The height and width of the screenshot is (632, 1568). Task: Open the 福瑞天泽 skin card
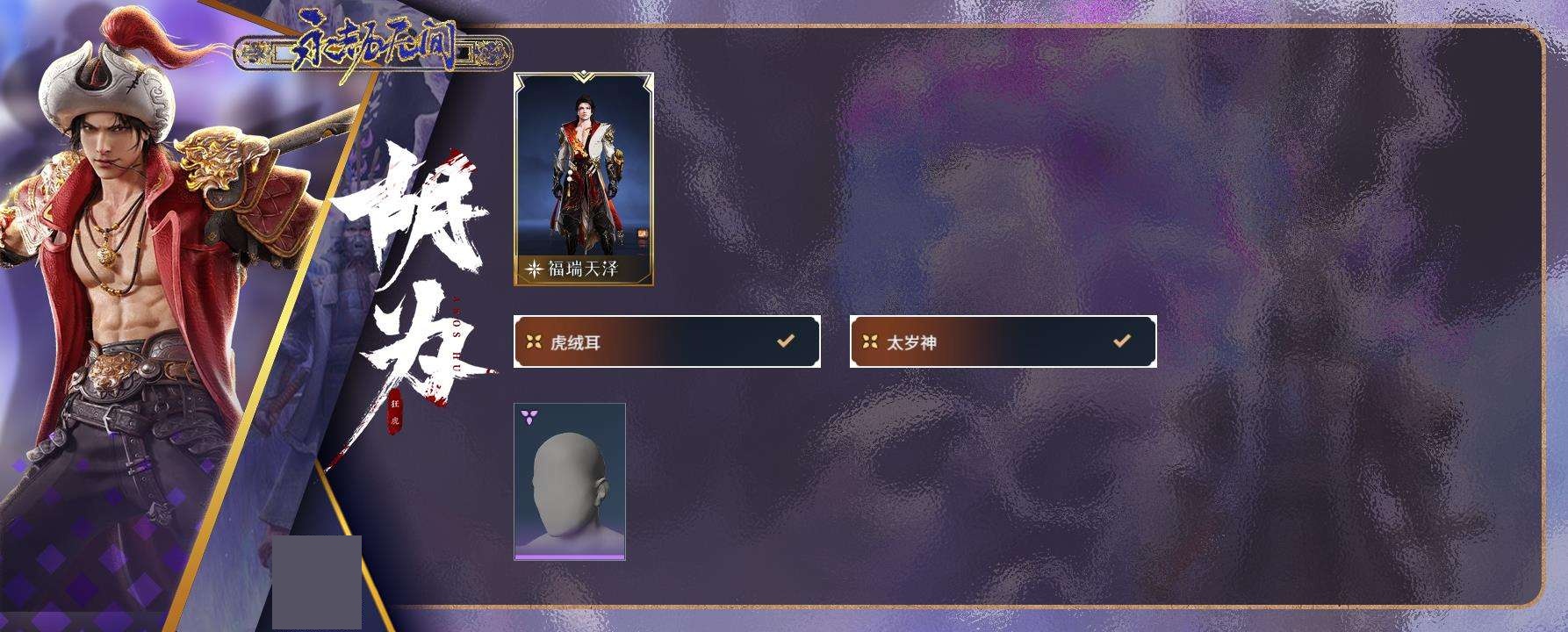pyautogui.click(x=584, y=179)
